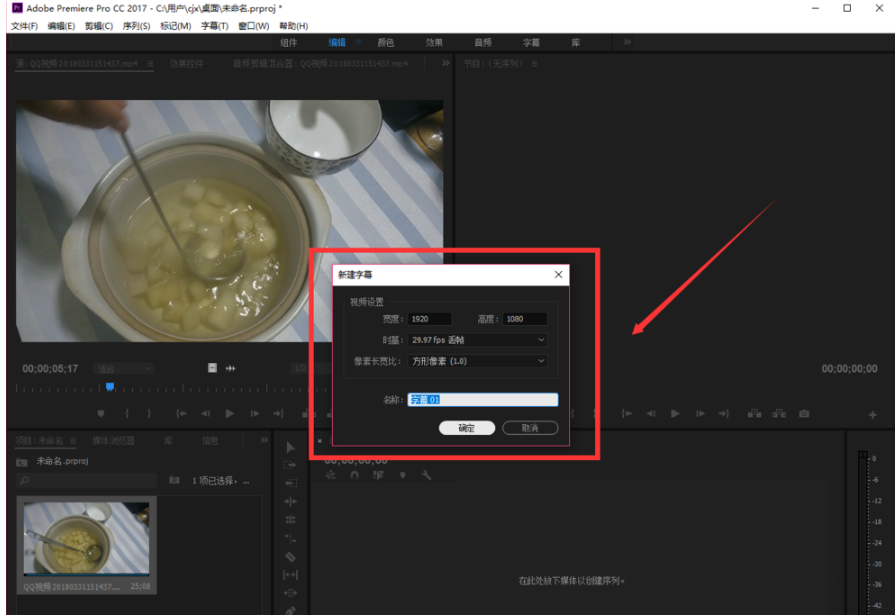Select the Selection arrow tool
895x616 pixels.
coord(291,447)
